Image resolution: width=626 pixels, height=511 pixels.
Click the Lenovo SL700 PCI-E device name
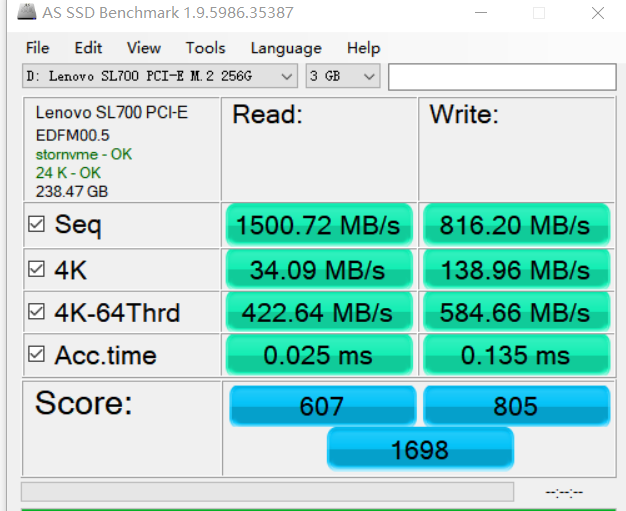pyautogui.click(x=111, y=113)
